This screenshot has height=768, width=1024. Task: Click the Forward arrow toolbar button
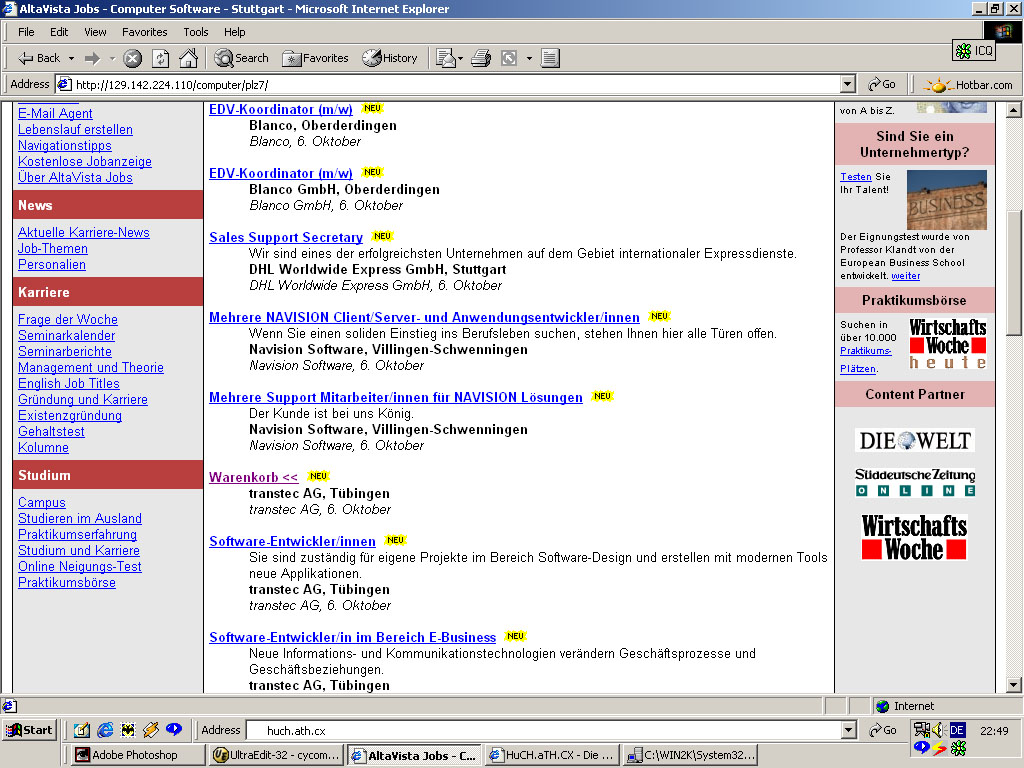point(92,58)
